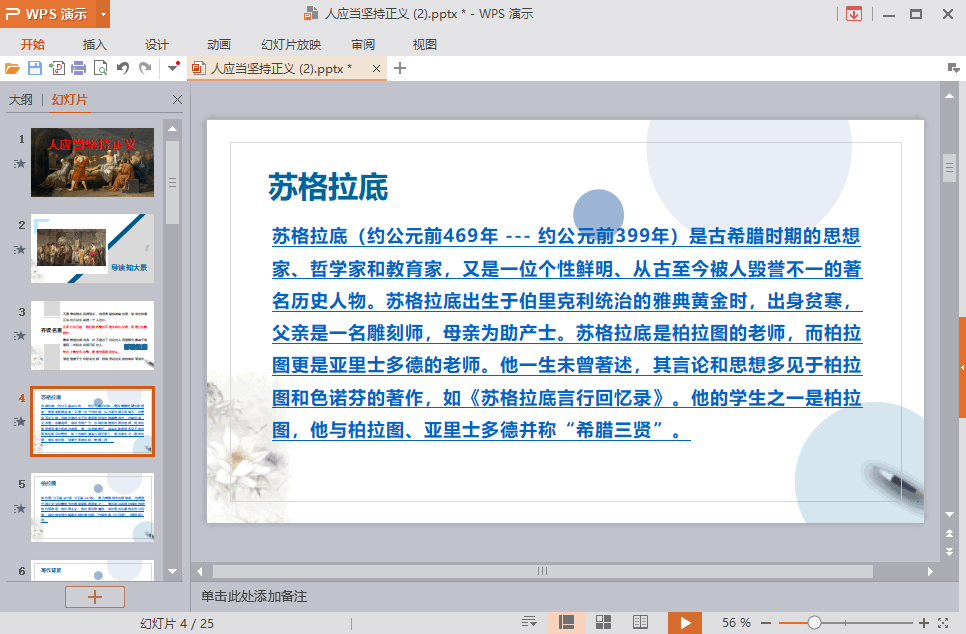966x634 pixels.
Task: Switch to the 大纲 outline tab
Action: click(x=21, y=100)
